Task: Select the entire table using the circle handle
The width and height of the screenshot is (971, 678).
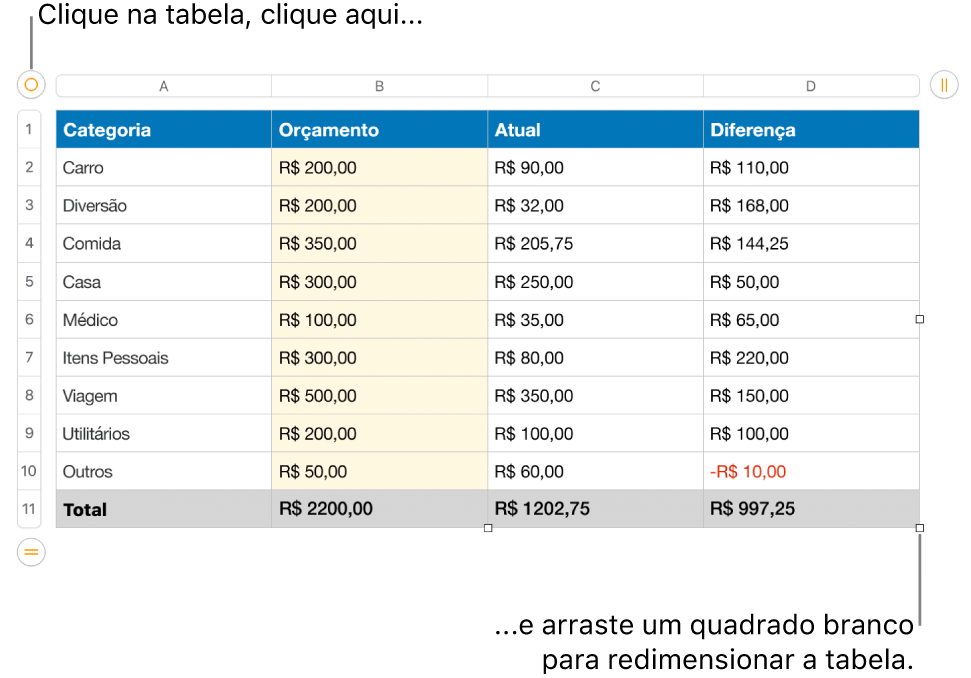Action: coord(30,85)
